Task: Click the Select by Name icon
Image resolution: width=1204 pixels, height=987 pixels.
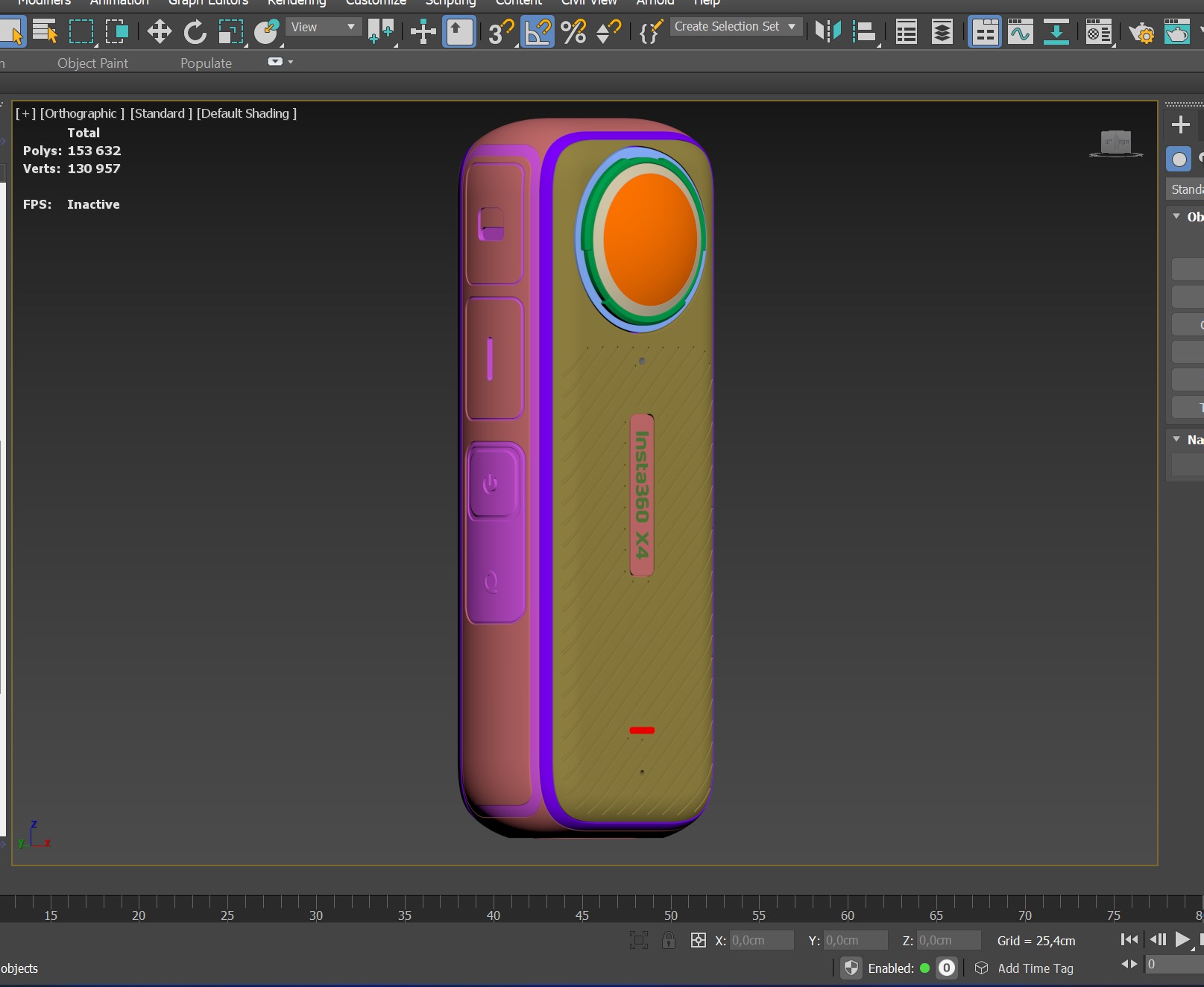Action: click(45, 32)
